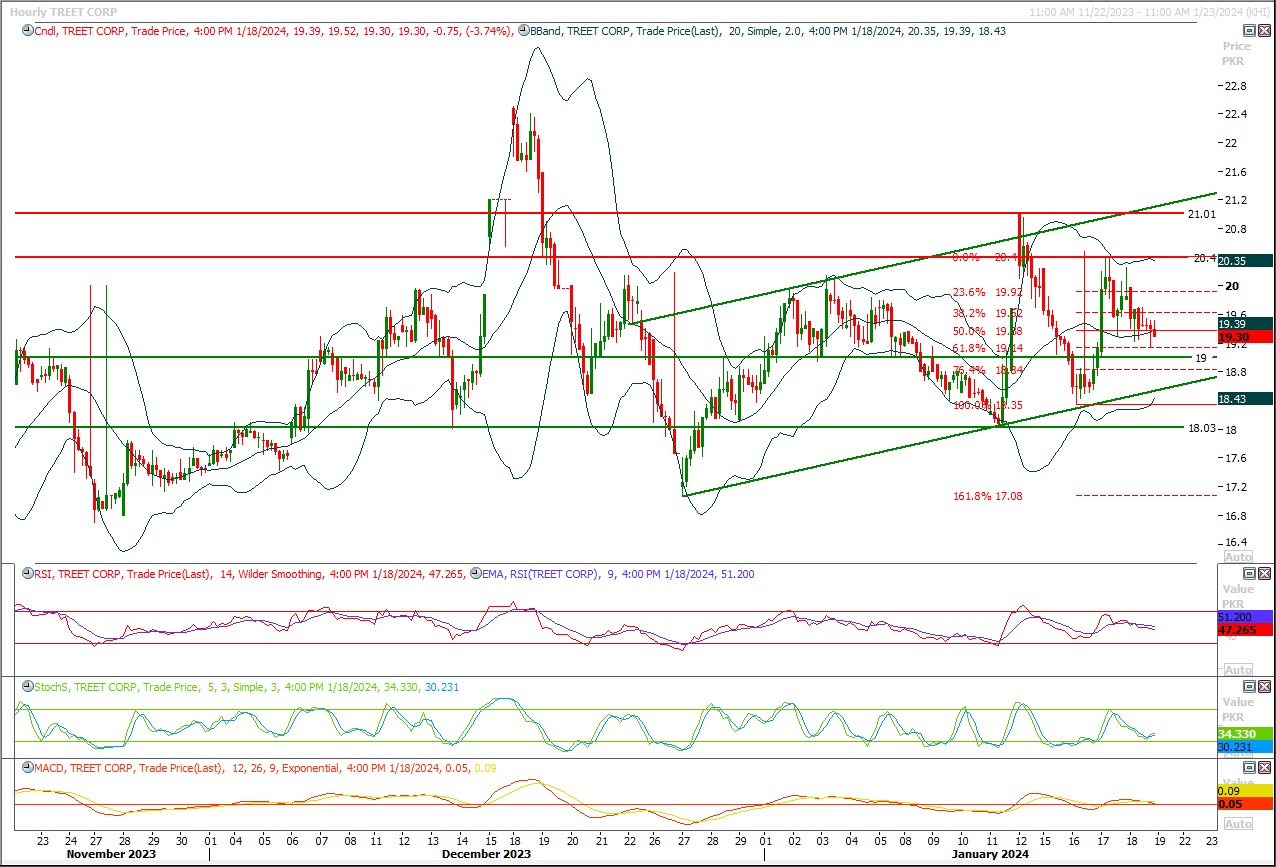The width and height of the screenshot is (1276, 867).
Task: Toggle Auto scaling on RSI pane
Action: [1238, 670]
